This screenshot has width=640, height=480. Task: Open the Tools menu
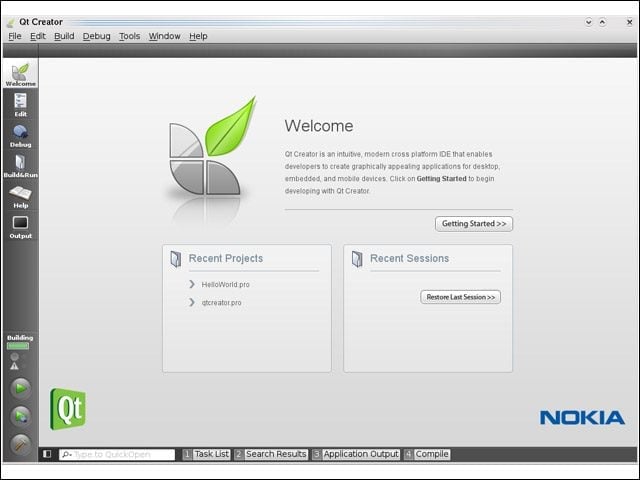129,36
